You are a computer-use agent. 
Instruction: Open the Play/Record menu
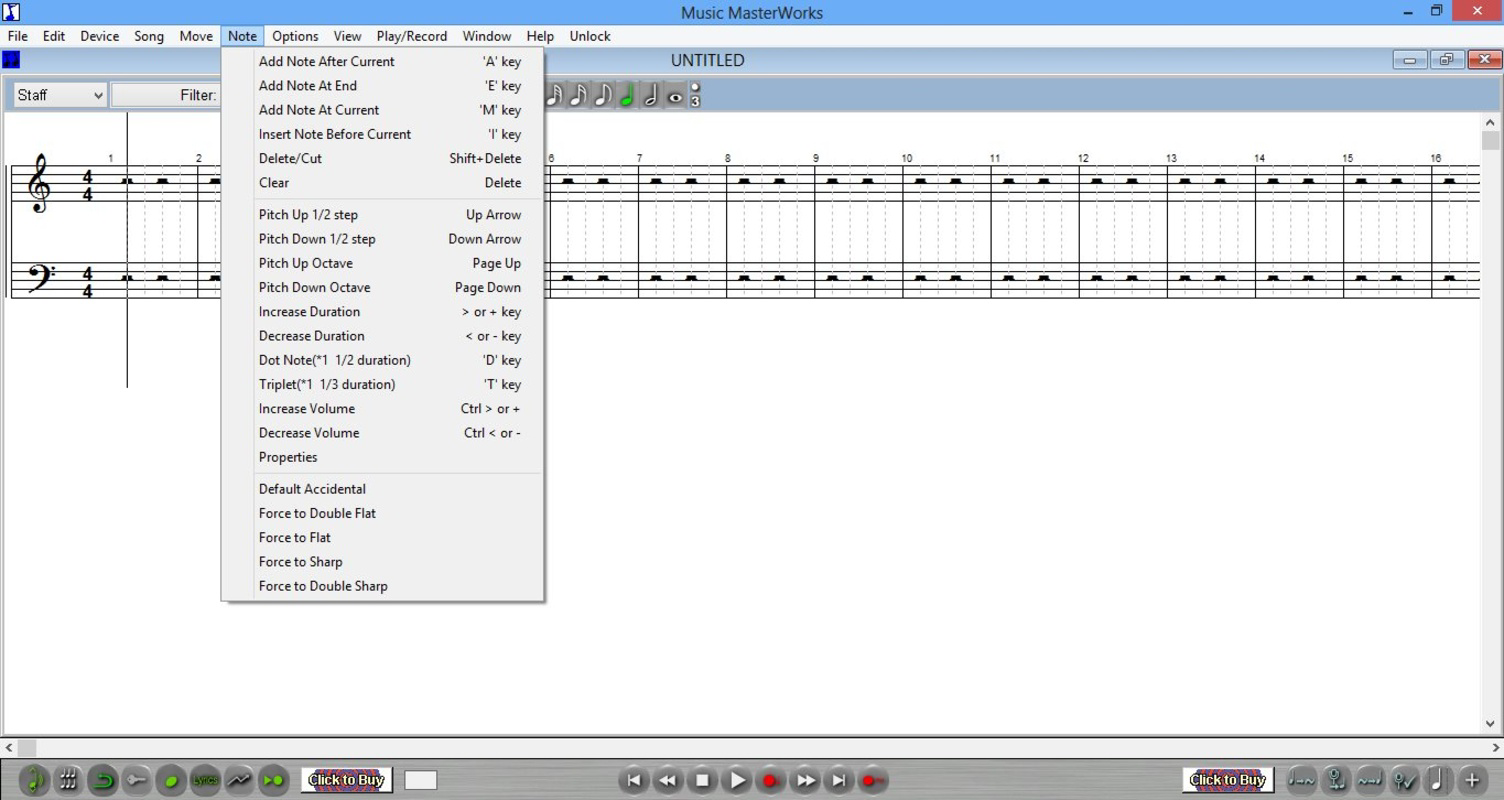pos(412,36)
